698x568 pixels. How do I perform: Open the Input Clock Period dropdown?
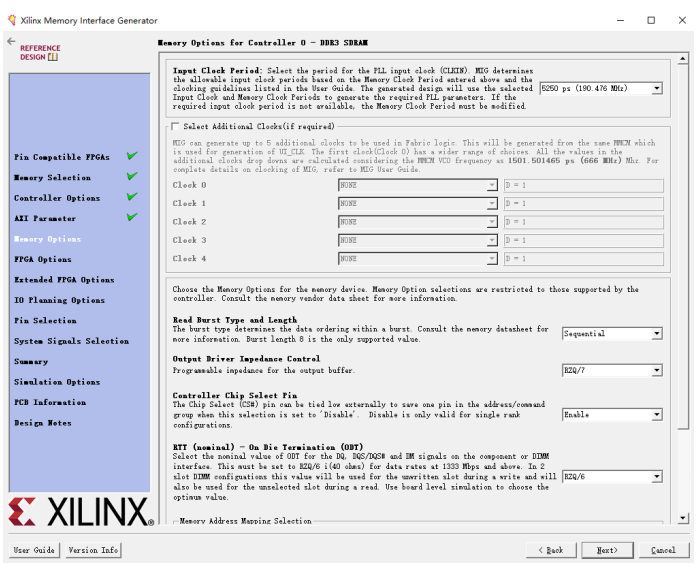point(601,88)
